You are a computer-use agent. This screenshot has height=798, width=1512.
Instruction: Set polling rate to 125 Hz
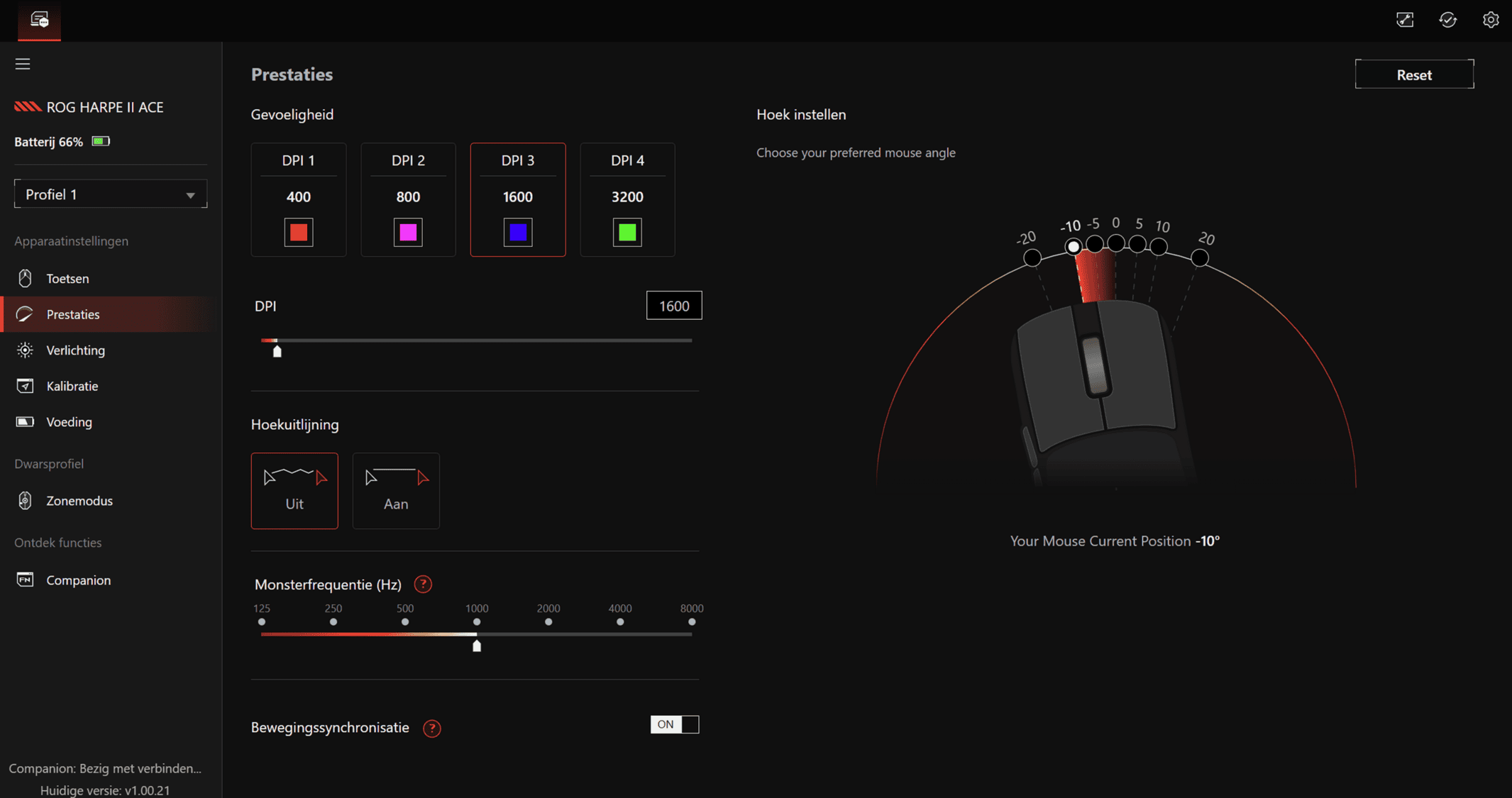pyautogui.click(x=262, y=621)
